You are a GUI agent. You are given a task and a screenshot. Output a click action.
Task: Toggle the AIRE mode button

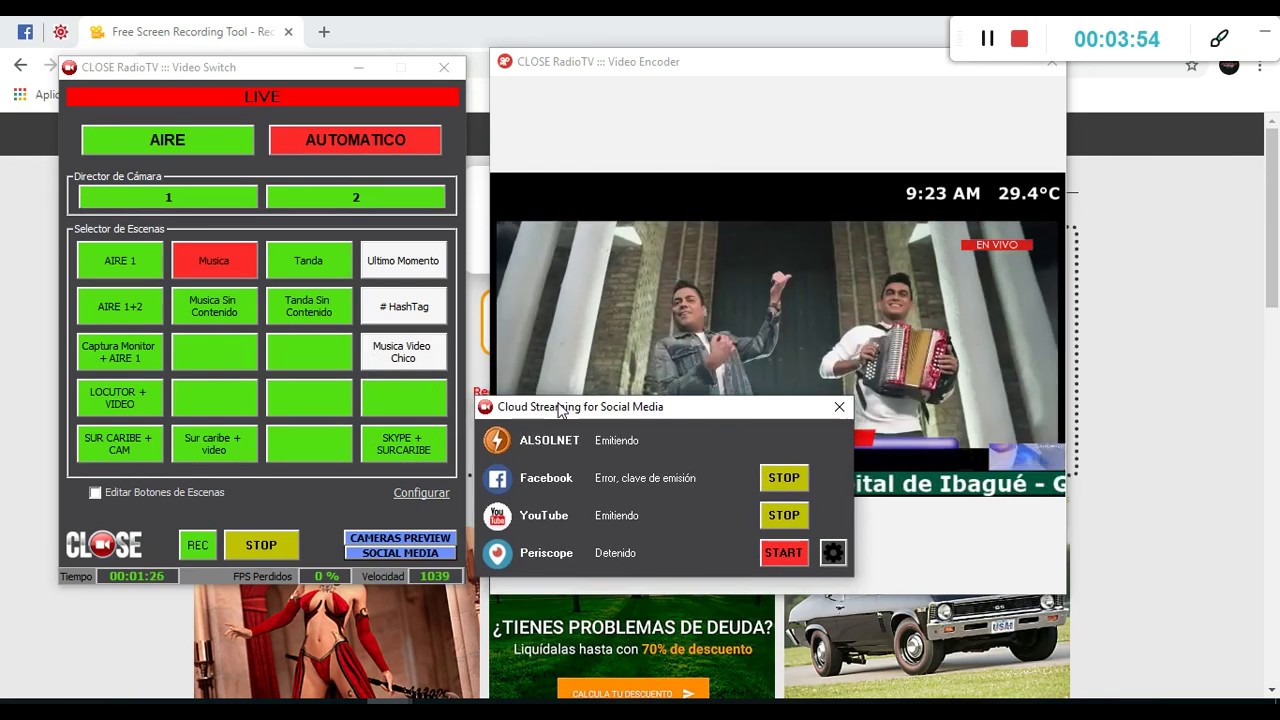click(167, 140)
